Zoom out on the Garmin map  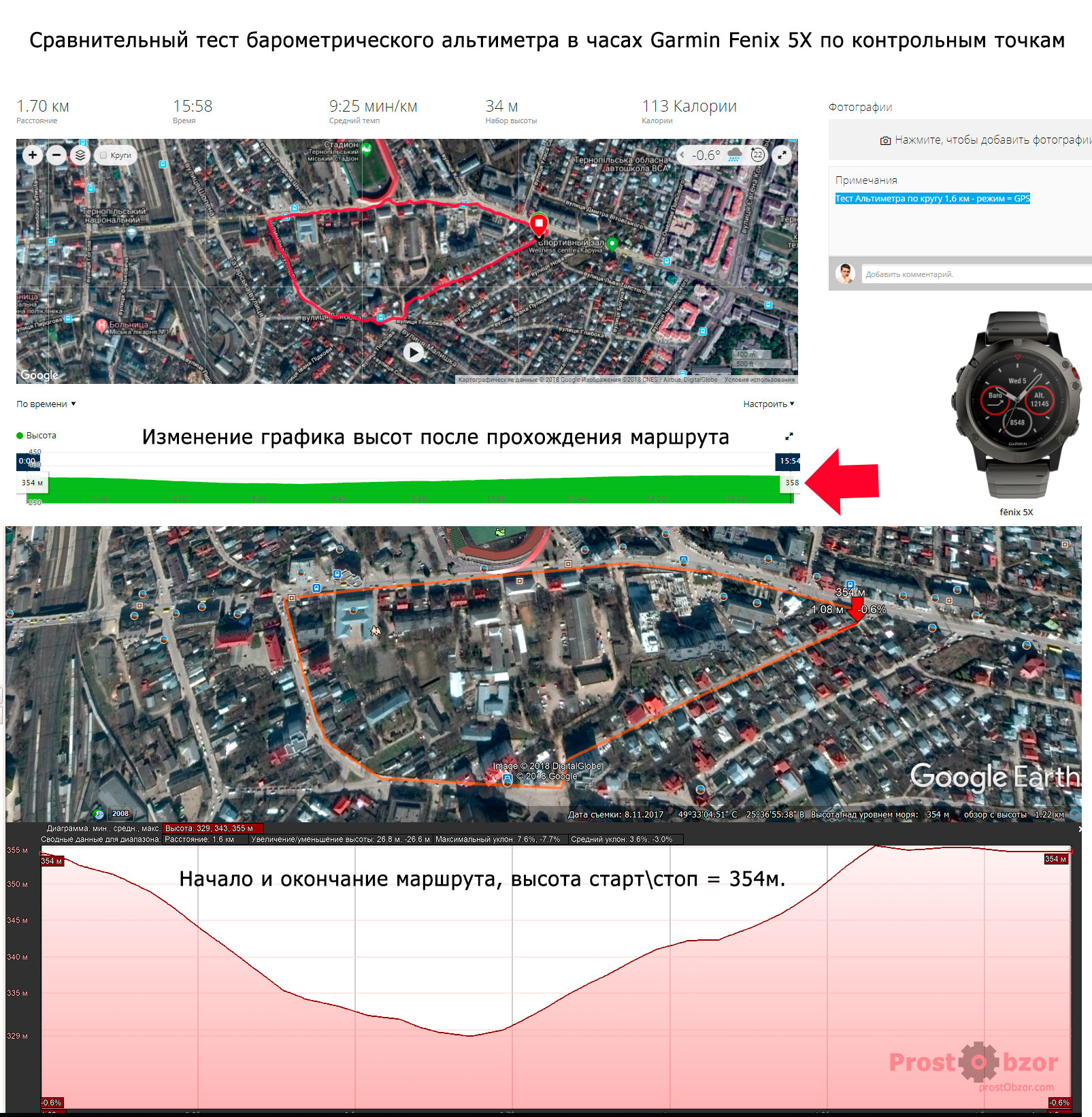pos(56,155)
